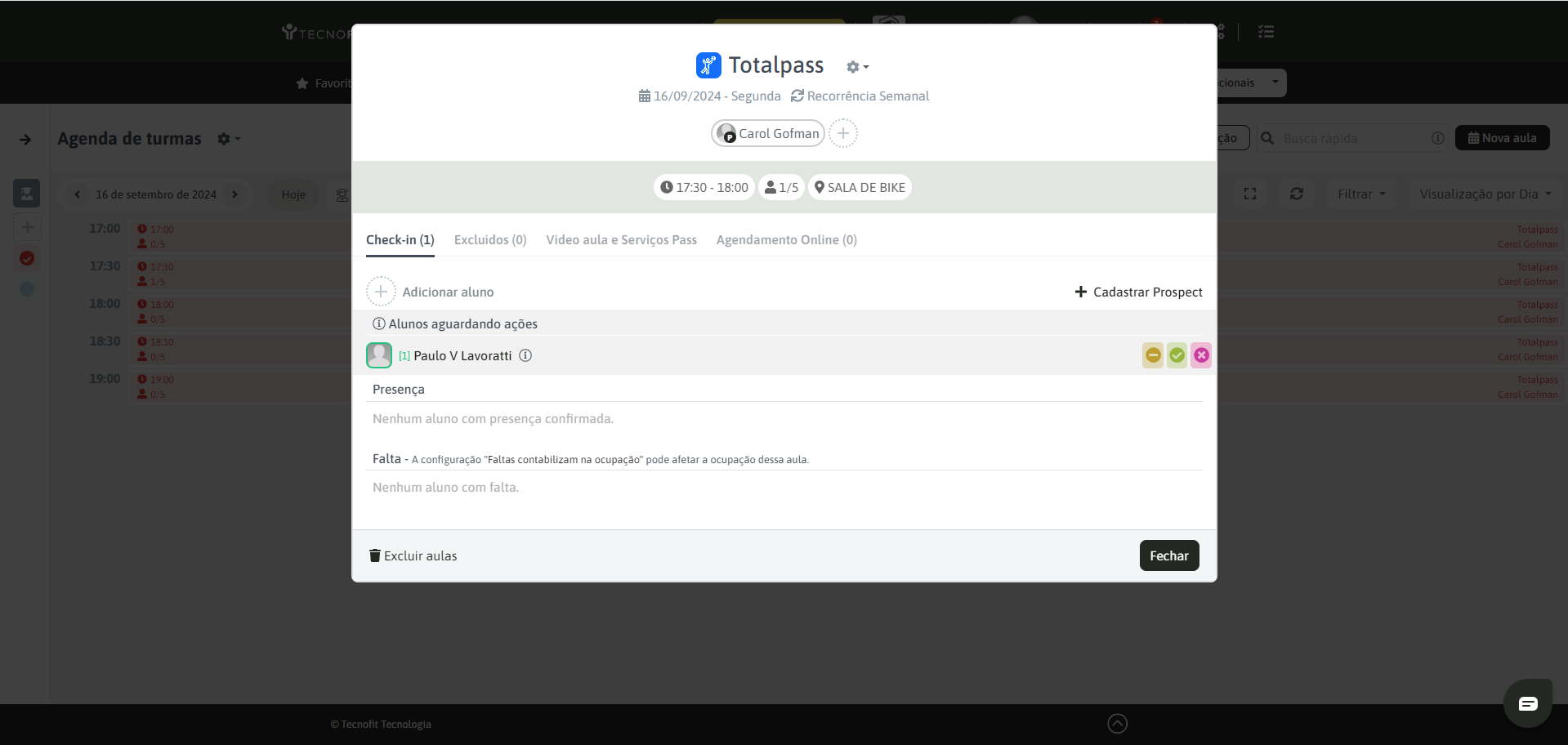Open the Agenda de turmas gear dropdown
This screenshot has height=745, width=1568.
pyautogui.click(x=229, y=139)
